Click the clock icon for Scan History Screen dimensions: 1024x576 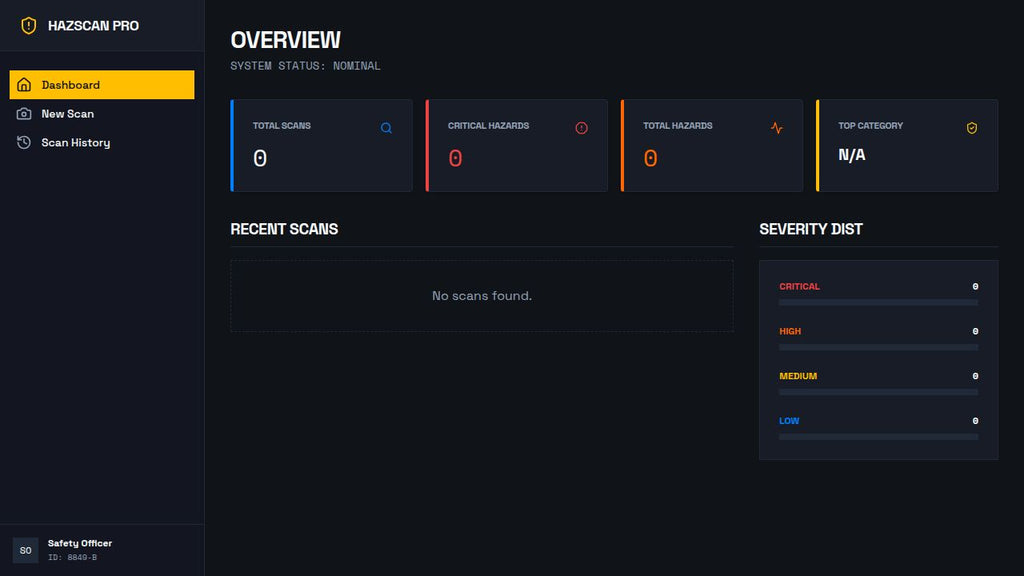tap(24, 143)
